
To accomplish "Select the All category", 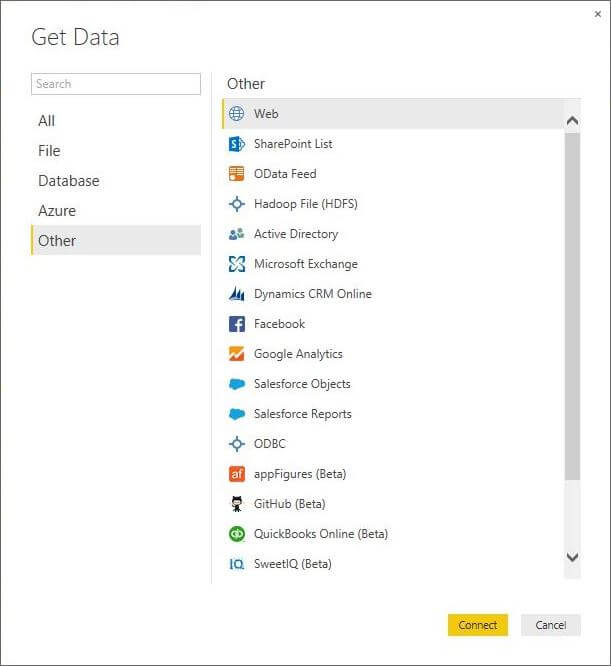I will tap(115, 121).
